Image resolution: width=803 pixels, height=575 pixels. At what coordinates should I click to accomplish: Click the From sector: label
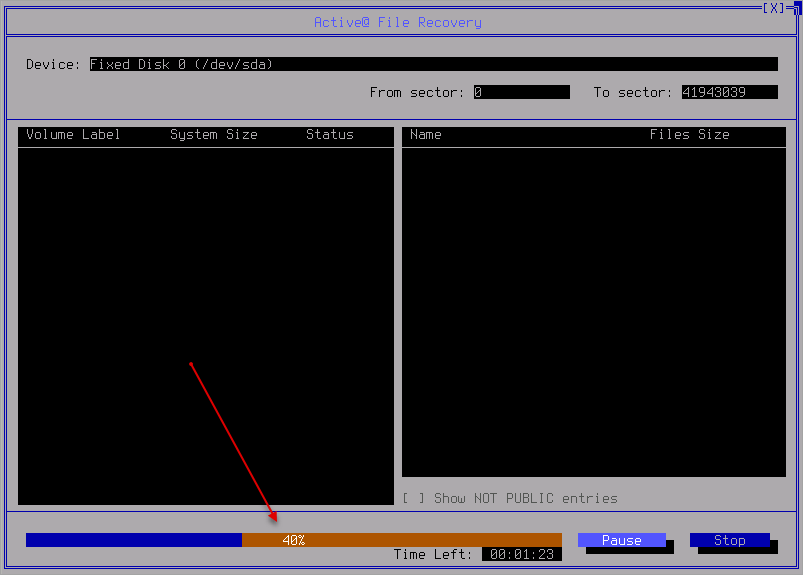[x=417, y=92]
